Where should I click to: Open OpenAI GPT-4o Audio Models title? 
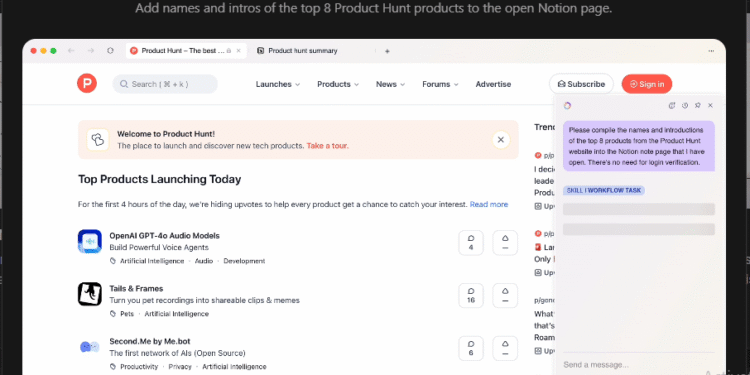pos(165,236)
